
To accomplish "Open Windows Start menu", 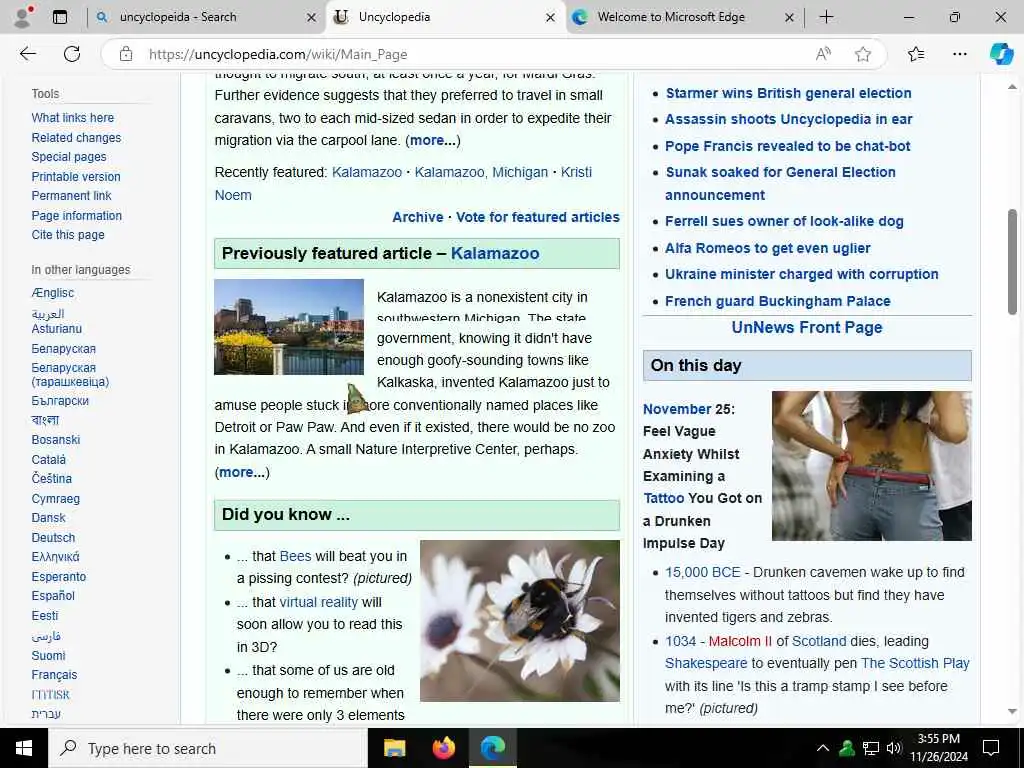I will click(x=24, y=748).
